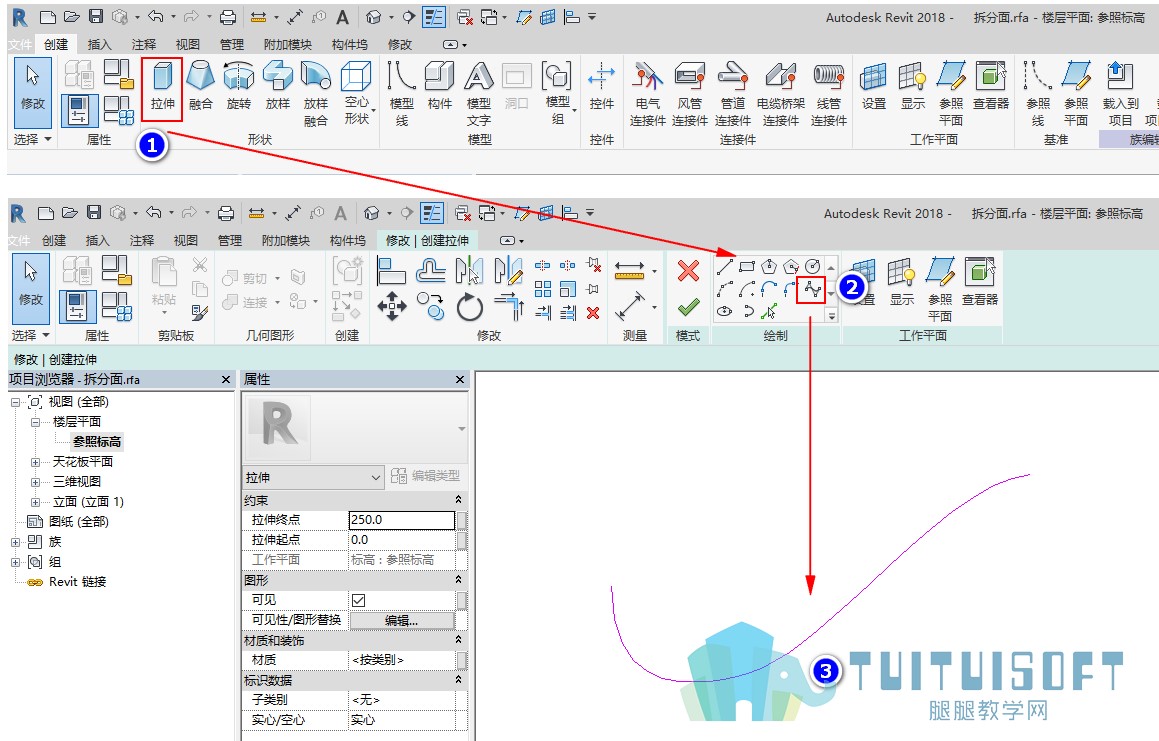Select the ellipse draw tool
The image size is (1159, 741).
724,311
